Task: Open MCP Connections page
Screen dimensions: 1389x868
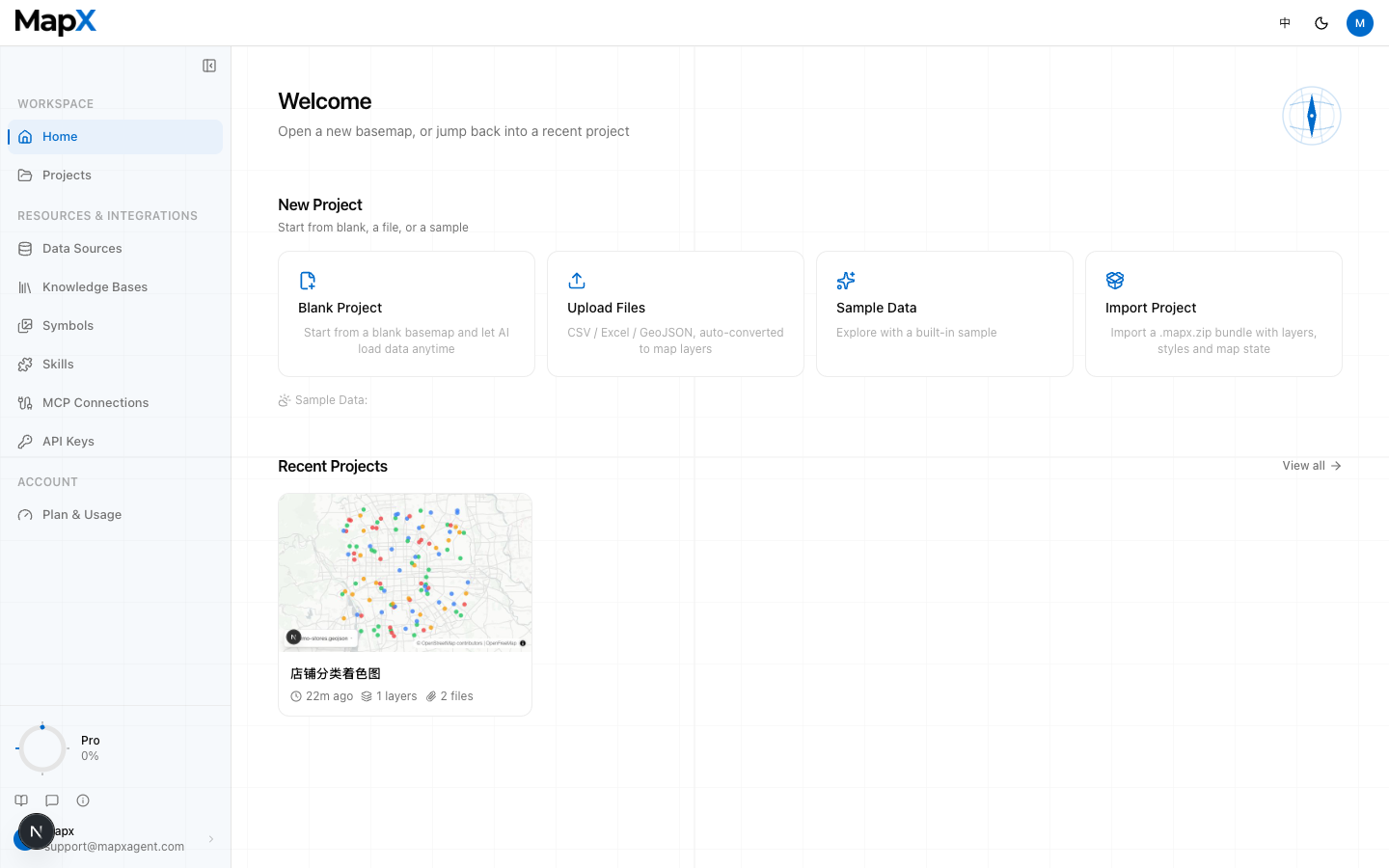Action: 116,403
